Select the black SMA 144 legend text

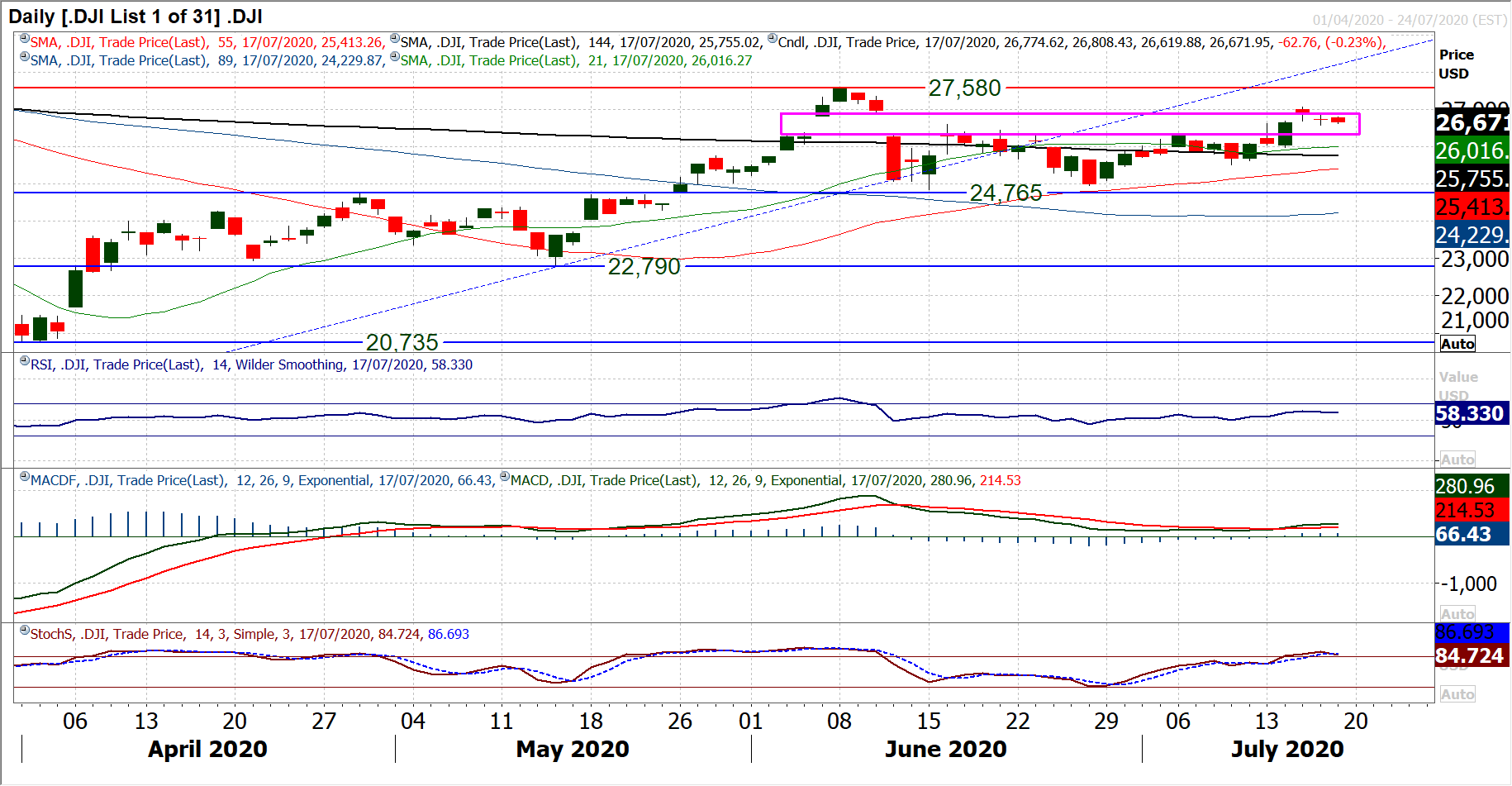tap(582, 42)
